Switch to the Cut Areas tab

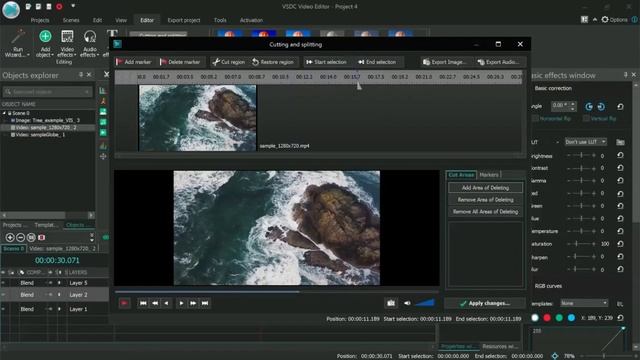461,175
